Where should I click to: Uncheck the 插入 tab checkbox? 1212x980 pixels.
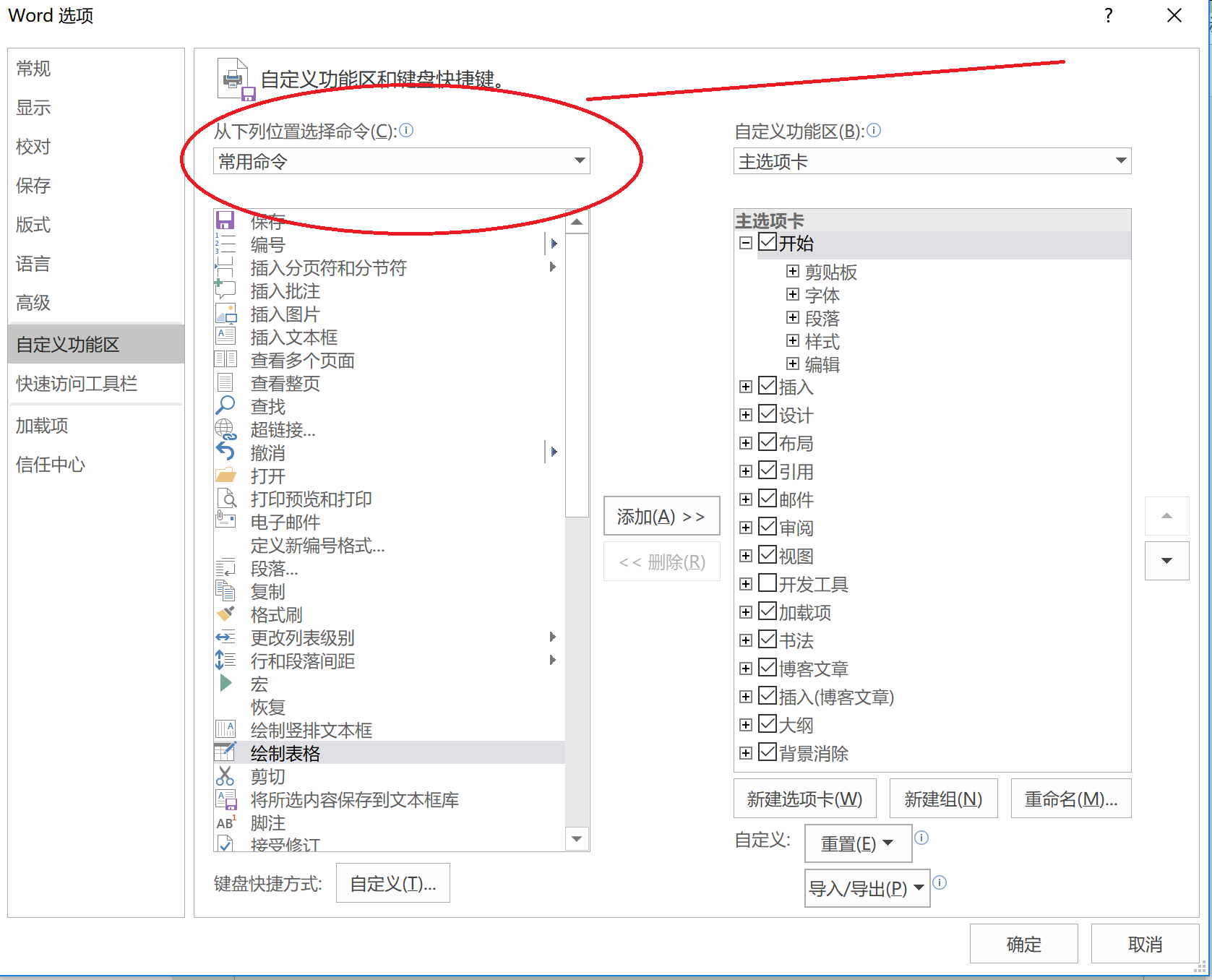pos(768,385)
